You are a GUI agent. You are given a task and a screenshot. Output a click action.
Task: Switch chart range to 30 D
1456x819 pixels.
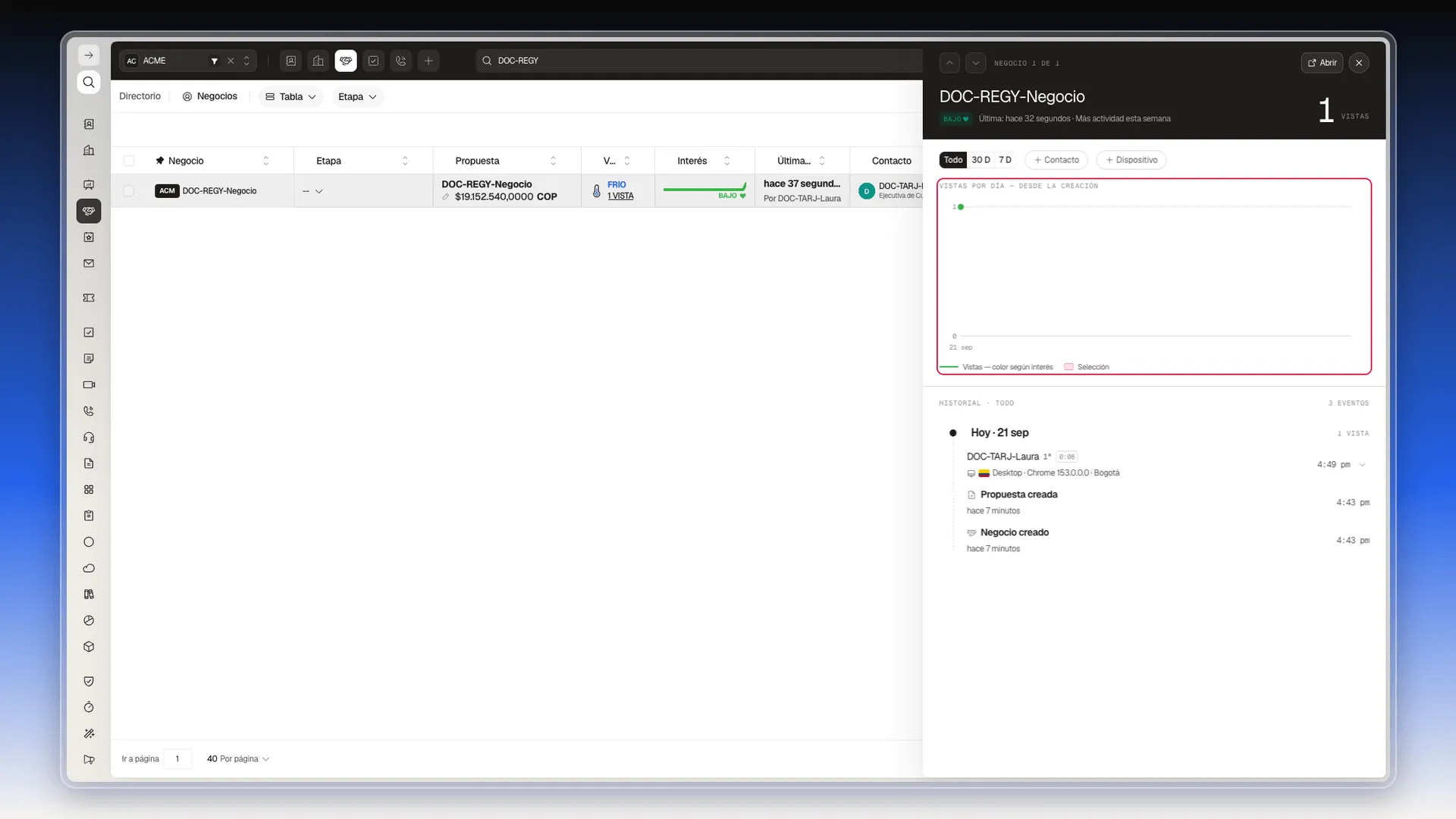(981, 160)
